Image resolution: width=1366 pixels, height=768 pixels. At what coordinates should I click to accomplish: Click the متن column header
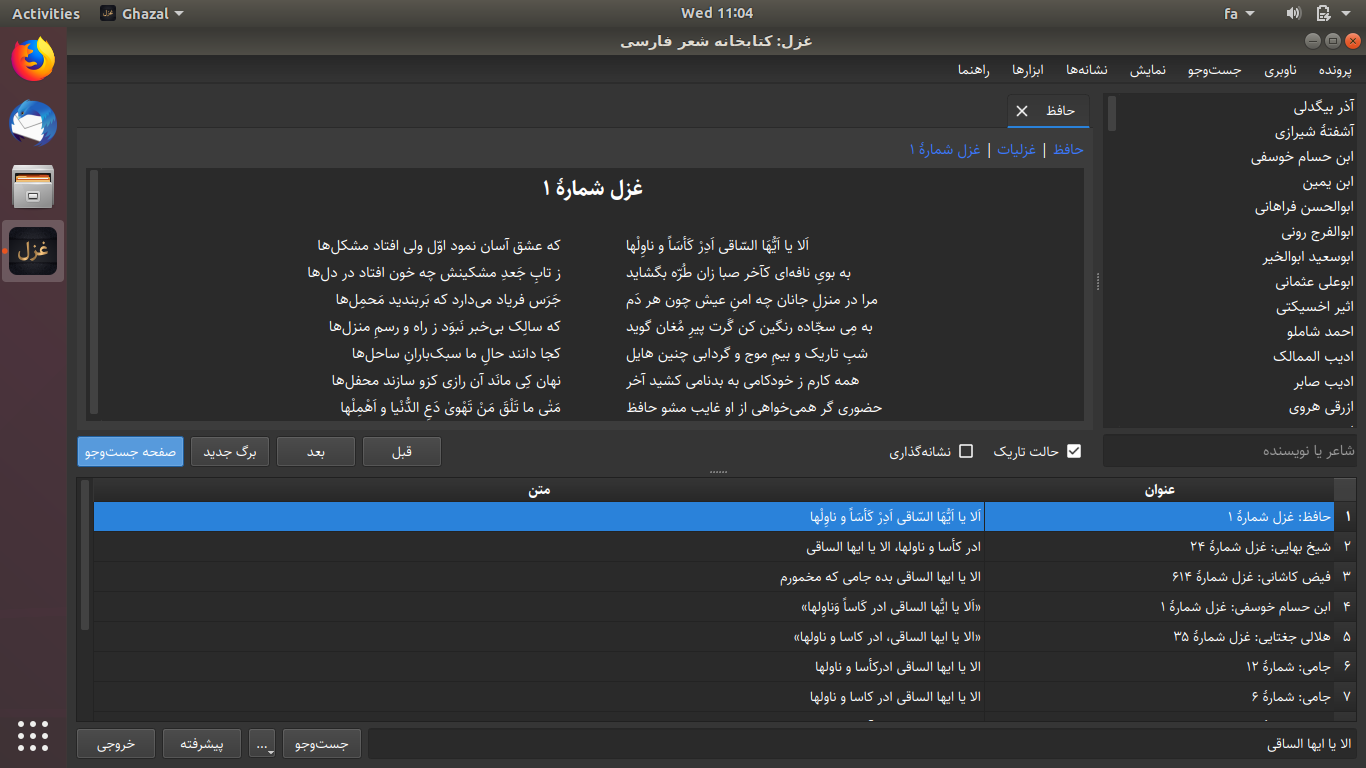tap(539, 490)
